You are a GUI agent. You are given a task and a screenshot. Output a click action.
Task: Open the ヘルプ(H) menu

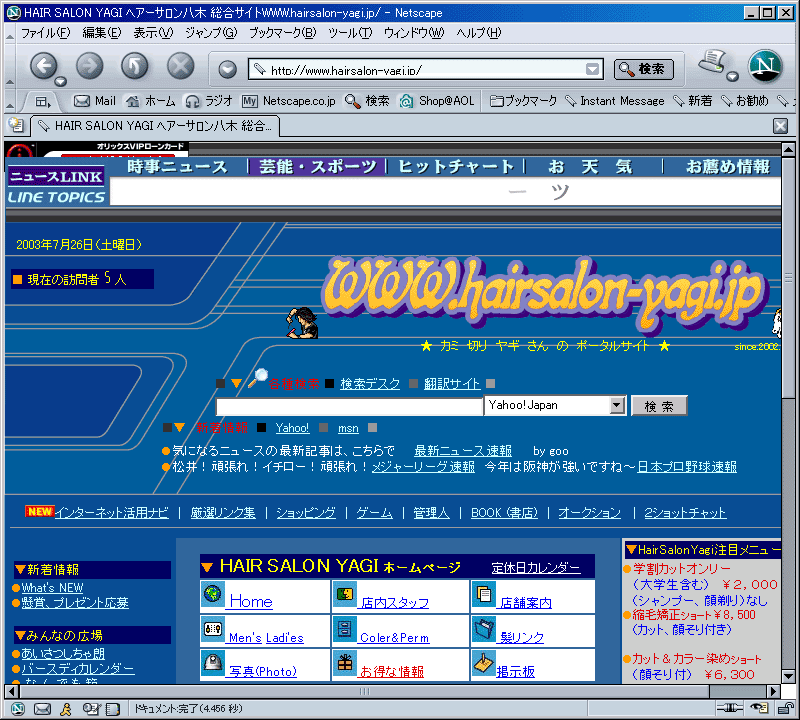[x=479, y=33]
